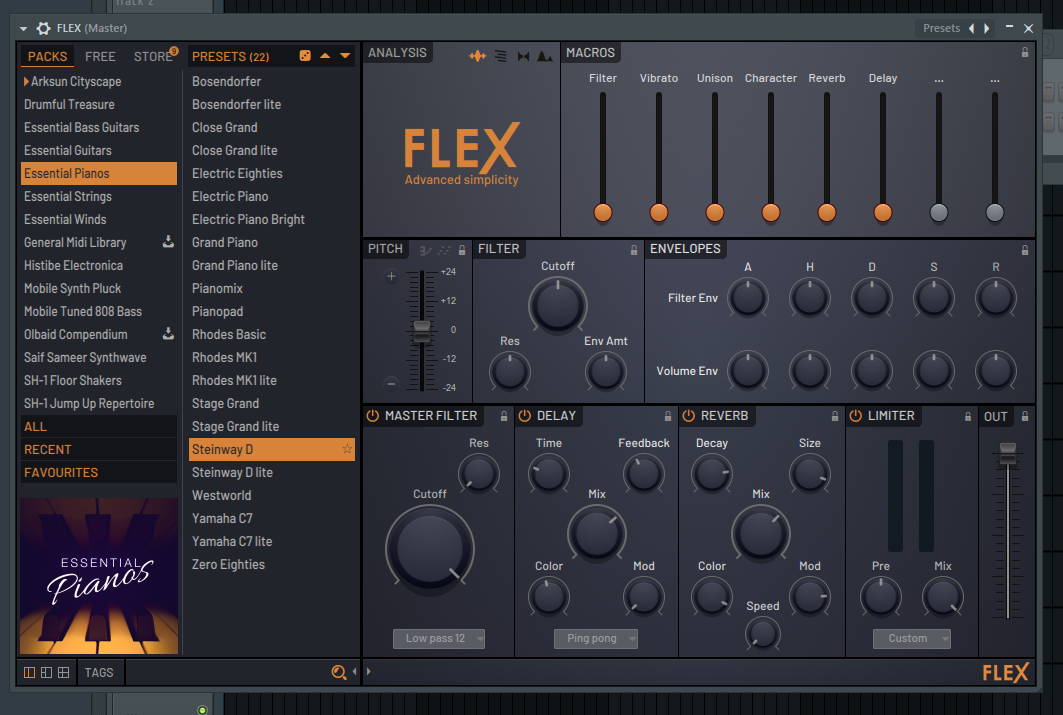Click the Out volume fader
Viewport: 1063px width, 715px height.
point(1008,452)
